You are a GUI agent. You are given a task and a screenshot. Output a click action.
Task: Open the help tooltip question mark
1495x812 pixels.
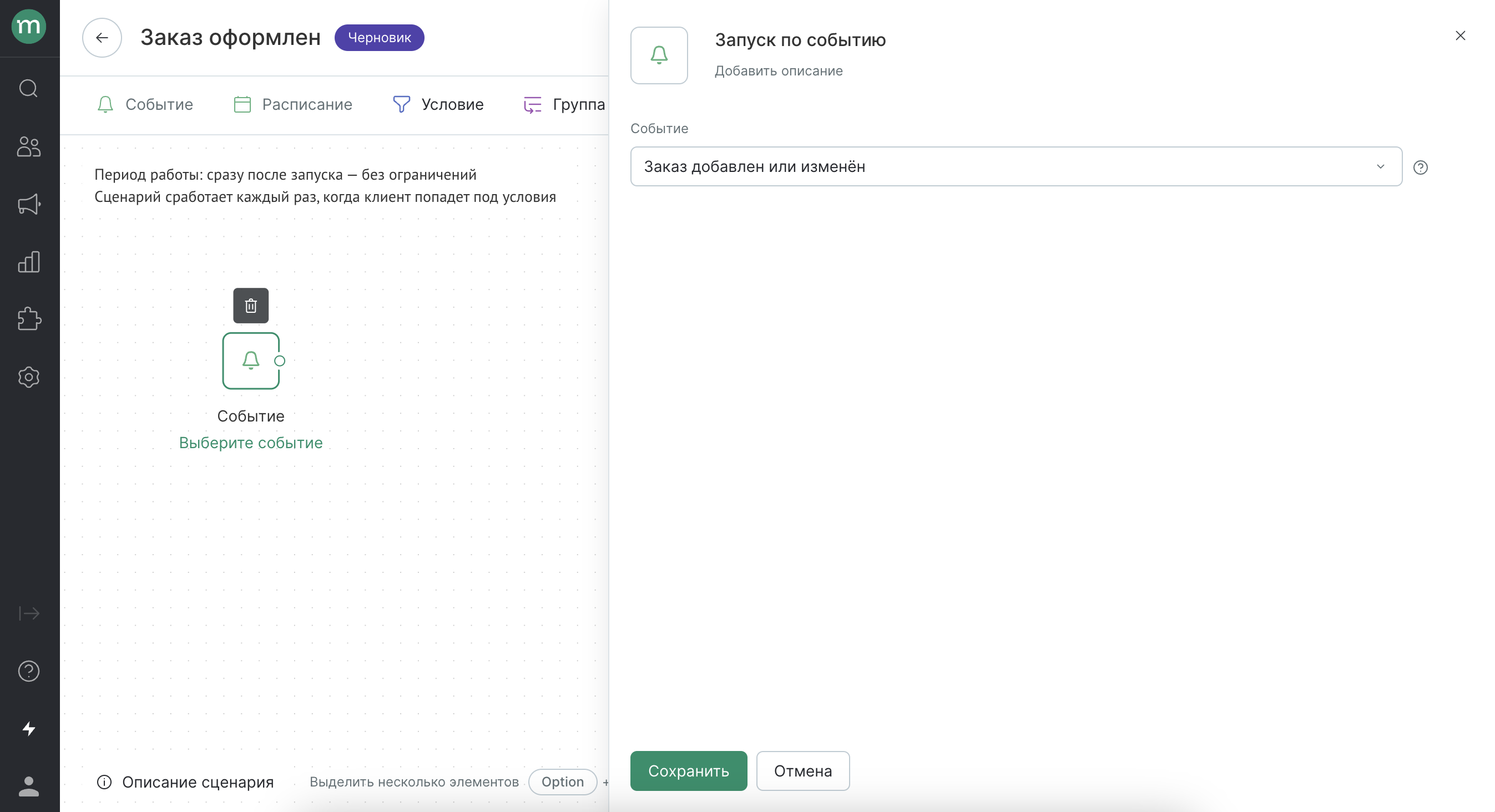click(x=1421, y=167)
